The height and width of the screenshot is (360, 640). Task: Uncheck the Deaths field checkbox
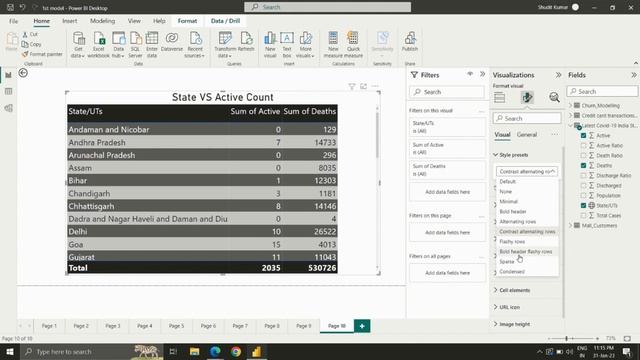583,165
